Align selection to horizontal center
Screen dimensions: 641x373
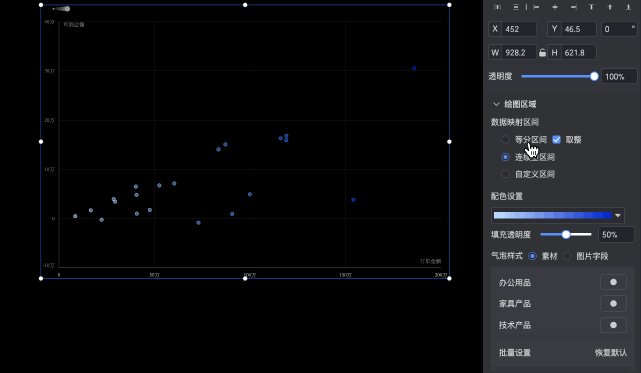pos(555,7)
